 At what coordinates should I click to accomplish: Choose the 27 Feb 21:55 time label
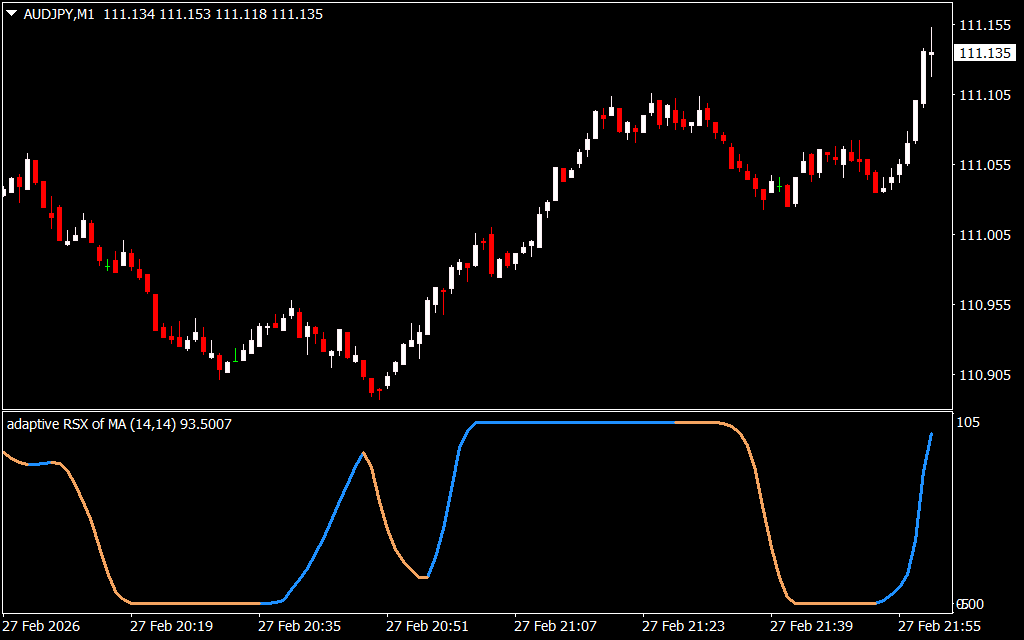point(939,626)
